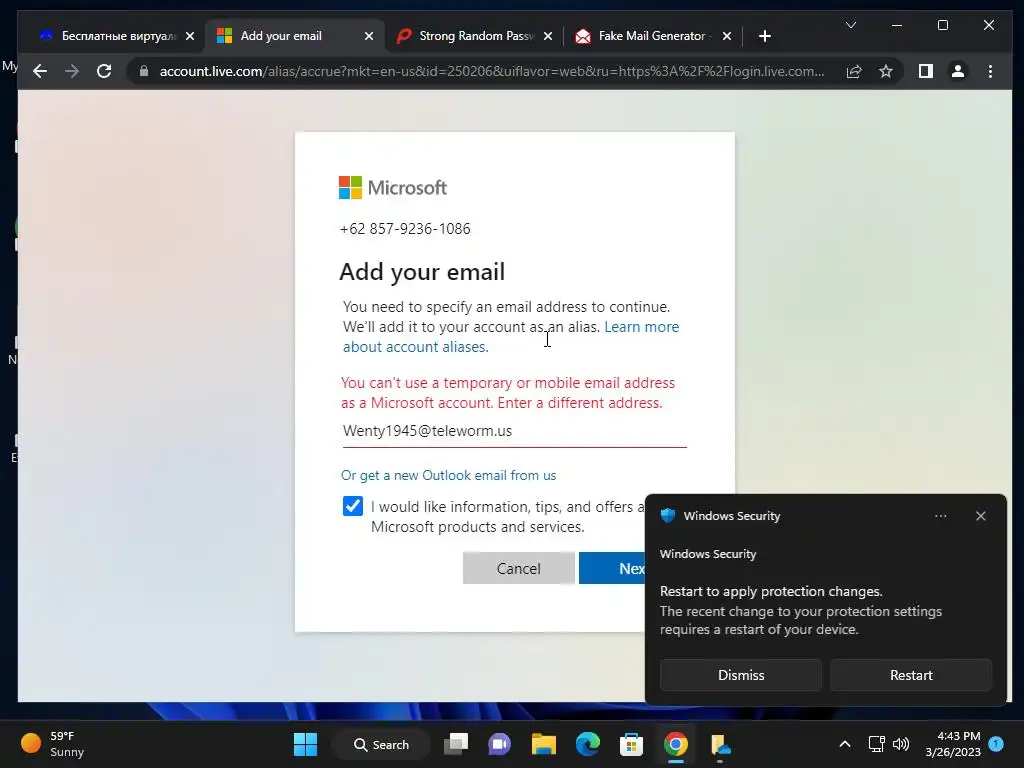Open Task View from taskbar

coord(456,744)
